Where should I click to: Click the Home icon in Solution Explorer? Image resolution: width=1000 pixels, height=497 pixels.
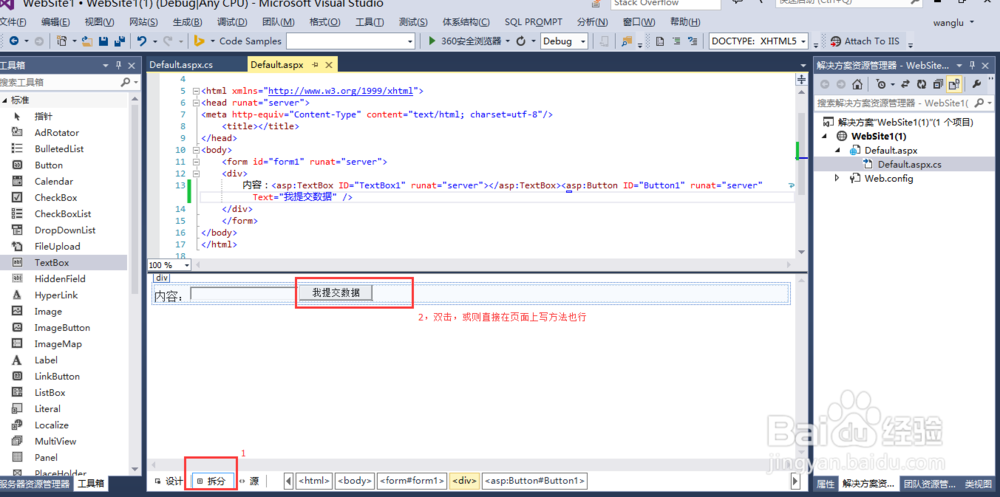pyautogui.click(x=858, y=84)
